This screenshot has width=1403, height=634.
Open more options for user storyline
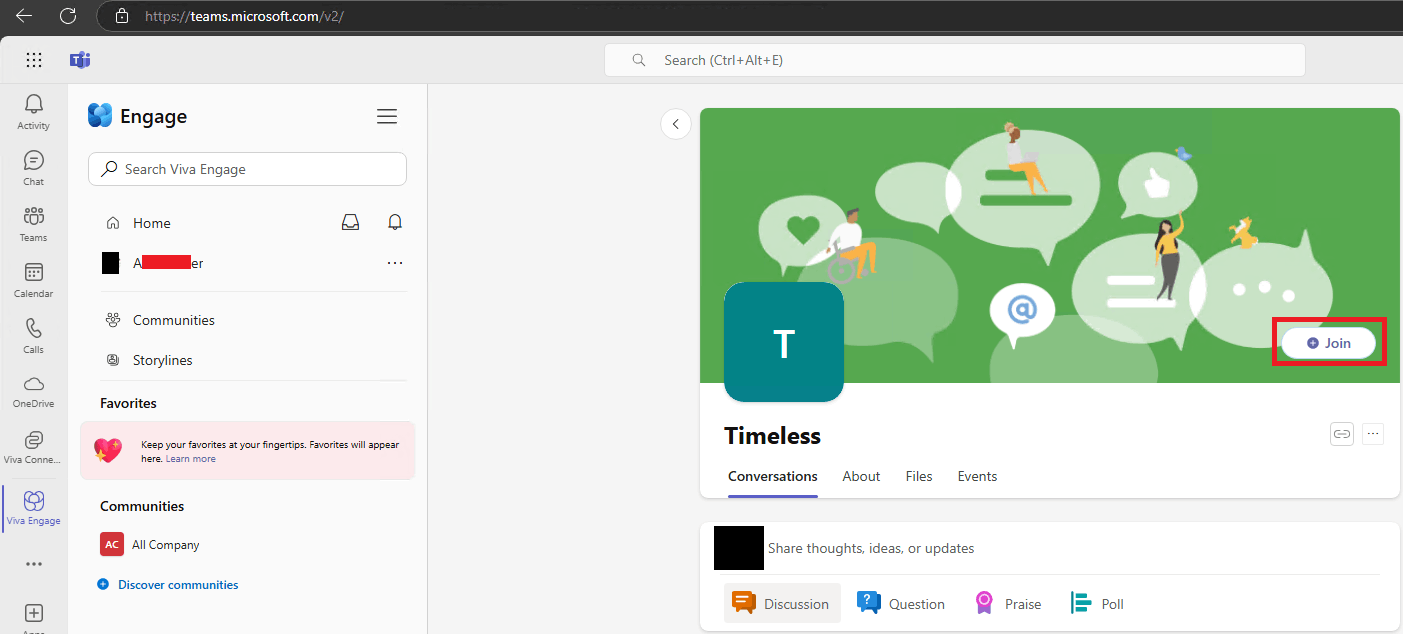(x=394, y=263)
